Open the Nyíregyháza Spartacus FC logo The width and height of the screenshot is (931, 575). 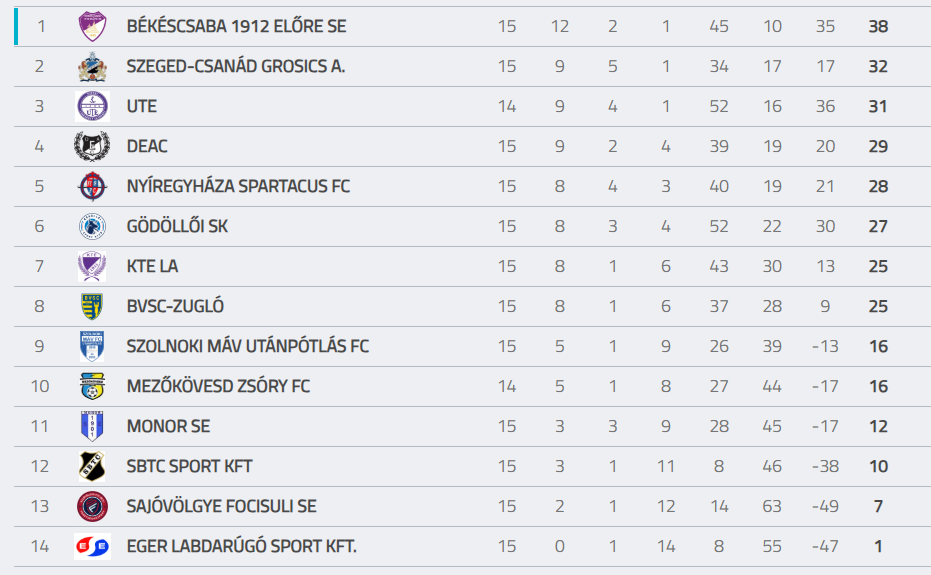coord(92,186)
